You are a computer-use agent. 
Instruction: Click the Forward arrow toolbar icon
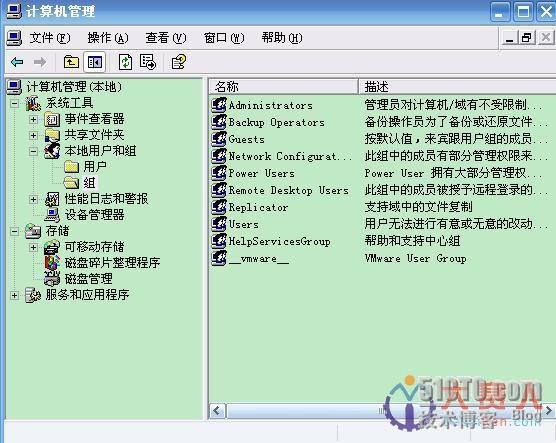40,62
